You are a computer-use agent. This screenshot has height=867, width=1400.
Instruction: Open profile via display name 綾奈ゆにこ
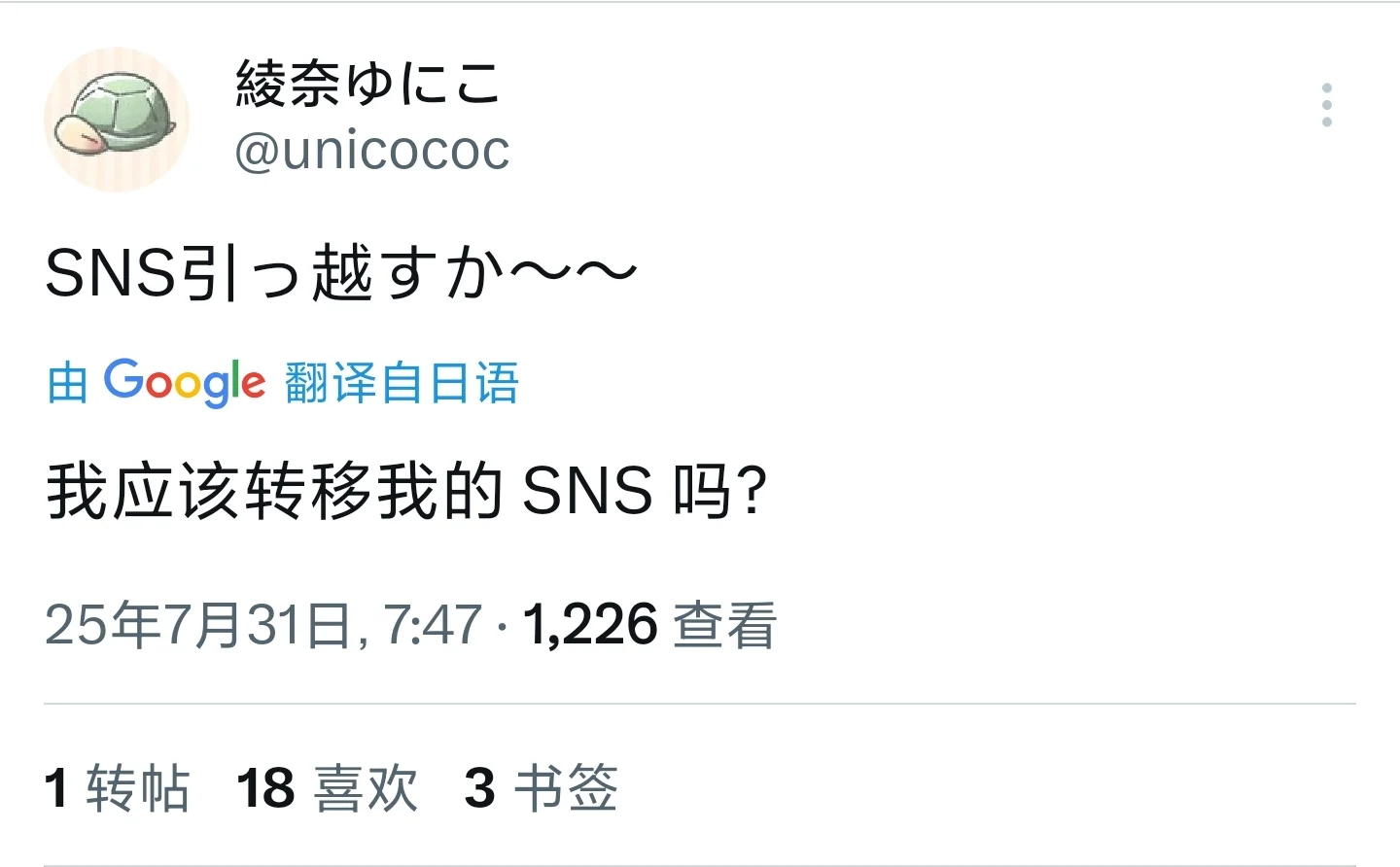click(368, 83)
